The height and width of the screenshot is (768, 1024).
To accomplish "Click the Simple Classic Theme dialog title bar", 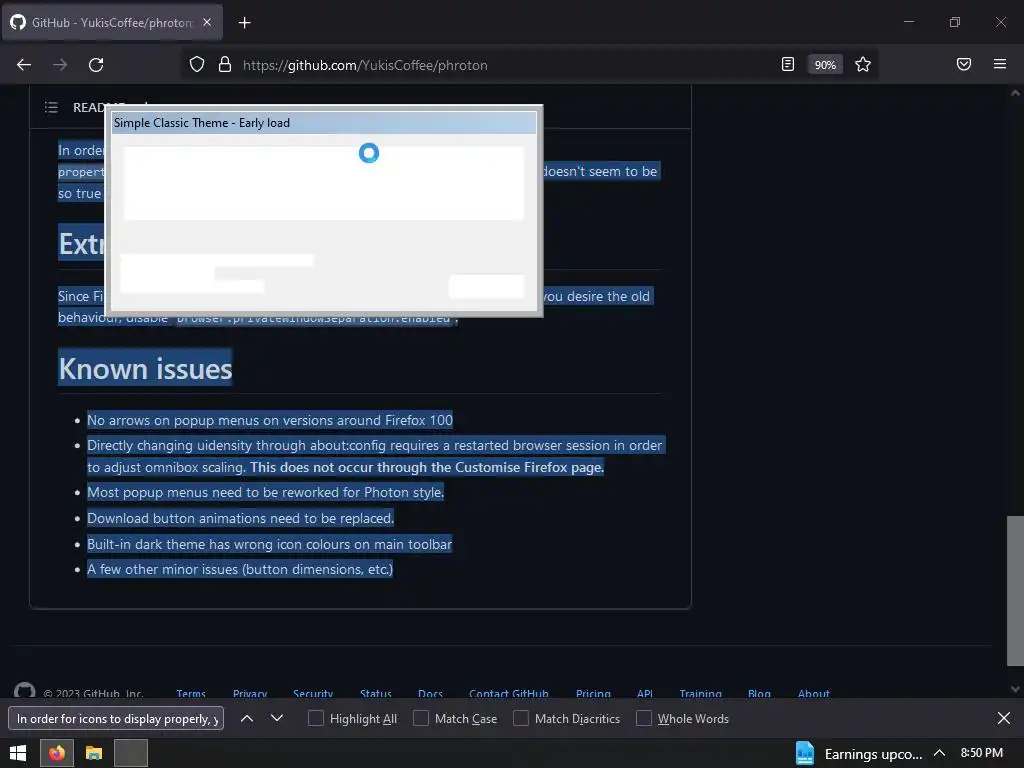I will click(324, 123).
